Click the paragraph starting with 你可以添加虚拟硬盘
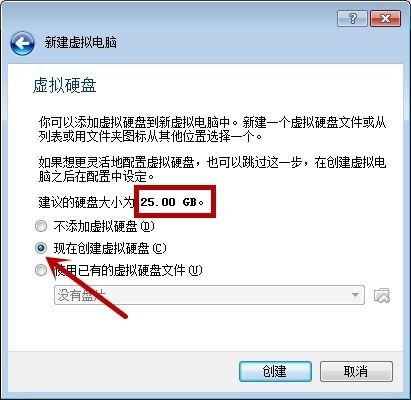Screen dimensions: 411x400 pyautogui.click(x=212, y=129)
